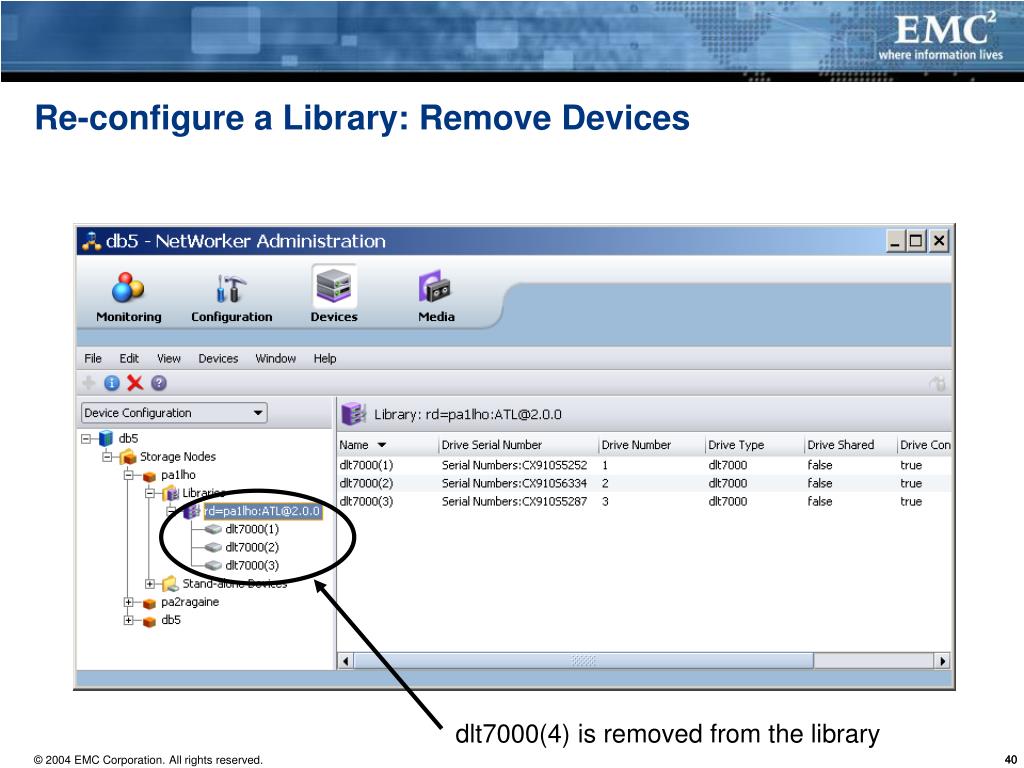Select the rd=pa1lho:ATL@2.0.0 library node
Viewport: 1024px width, 768px height.
pos(262,511)
